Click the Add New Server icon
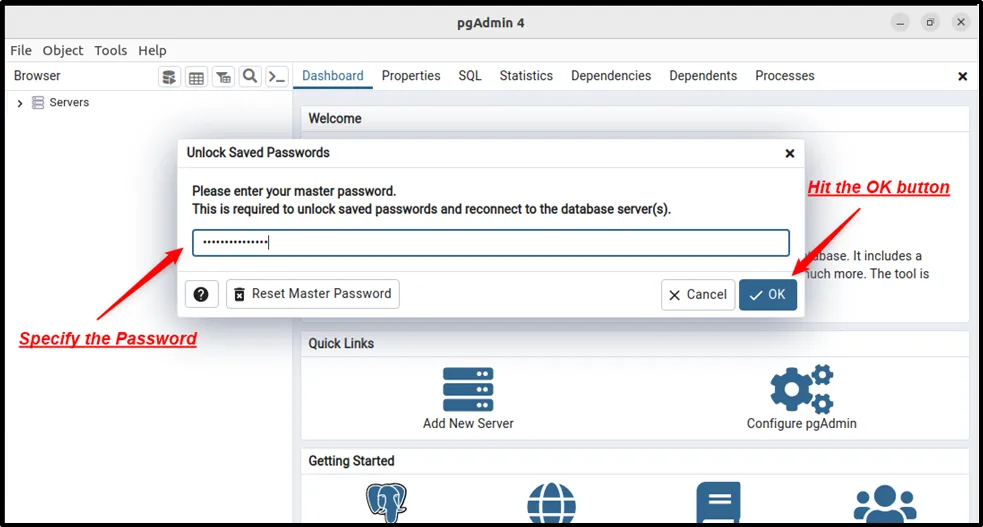Screen dimensions: 983x527 [x=468, y=389]
